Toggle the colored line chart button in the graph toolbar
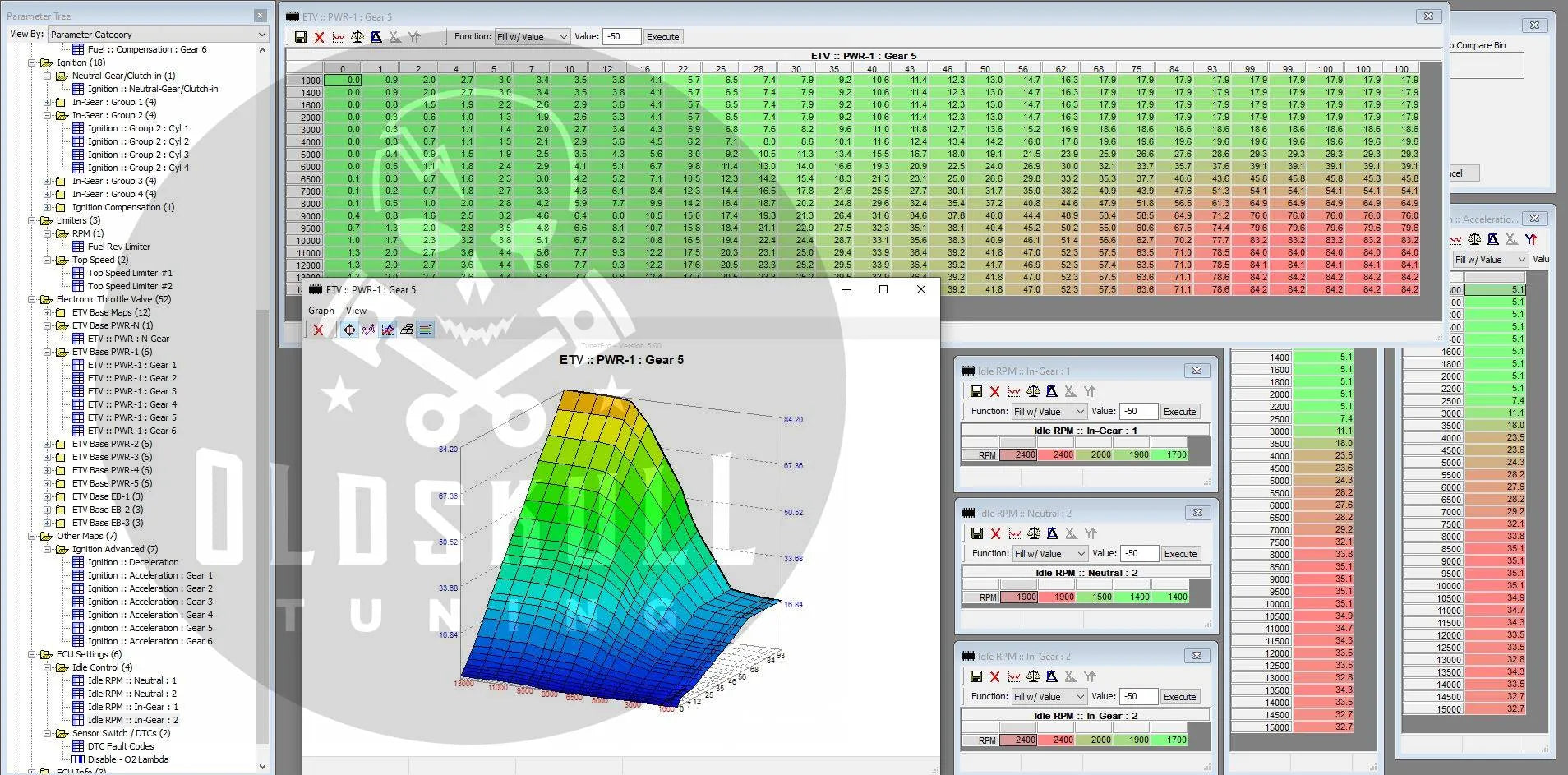1568x775 pixels. (388, 330)
